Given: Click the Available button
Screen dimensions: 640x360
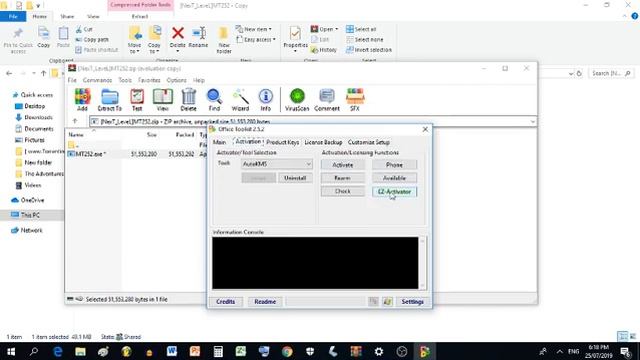Looking at the screenshot, I should 394,178.
